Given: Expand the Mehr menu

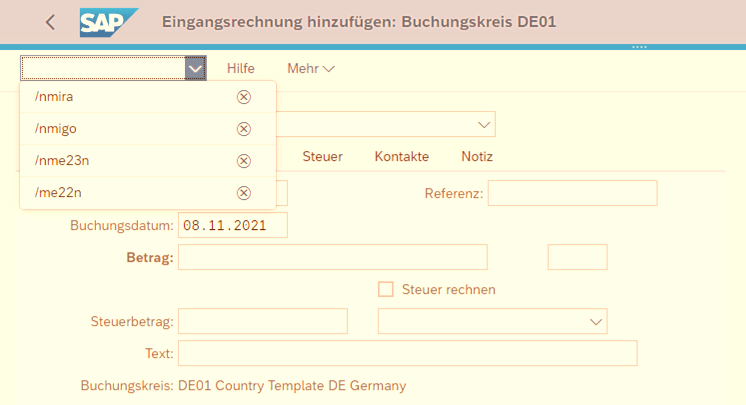Looking at the screenshot, I should (310, 68).
